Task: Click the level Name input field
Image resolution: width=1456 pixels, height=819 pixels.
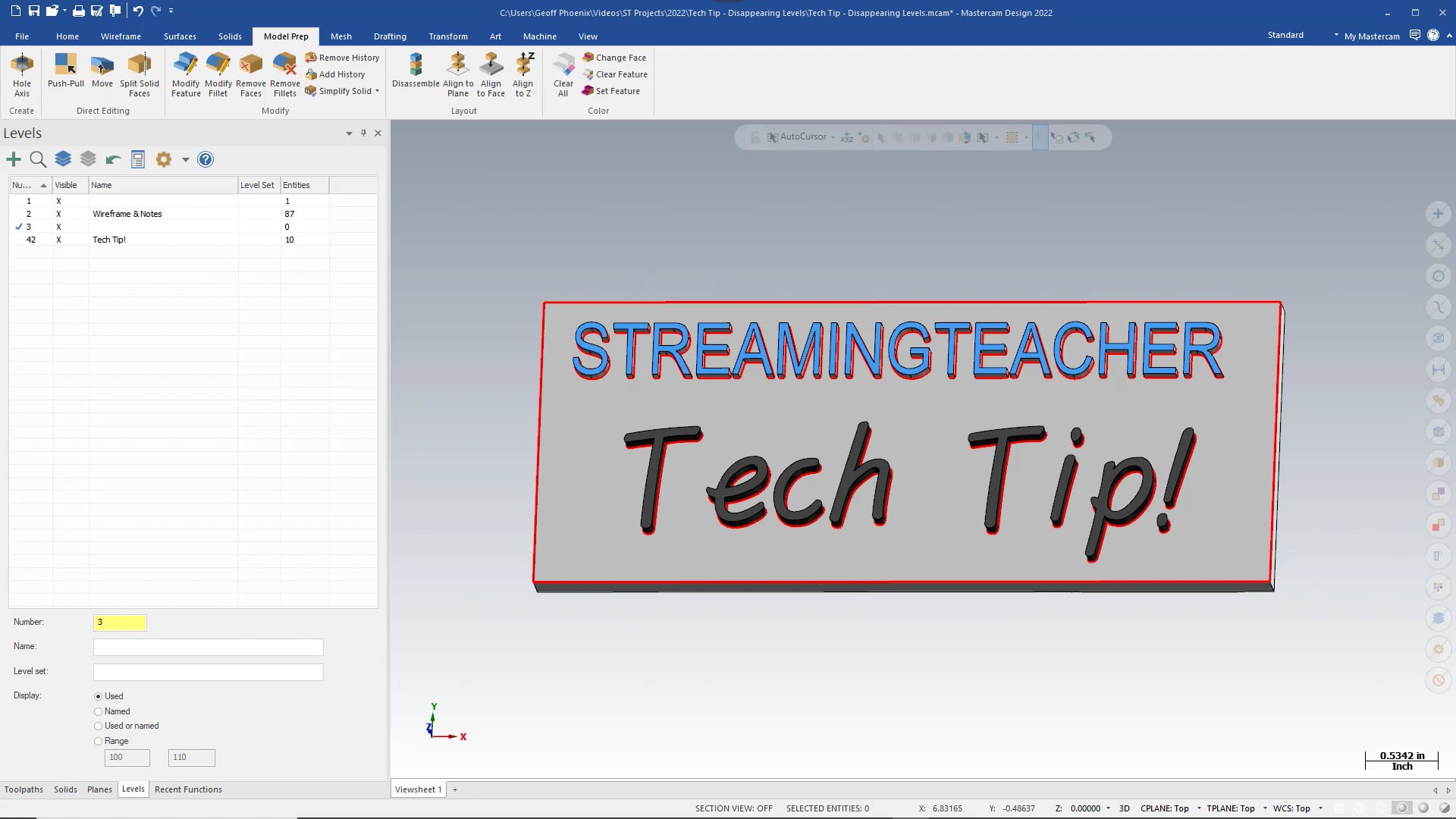Action: (x=209, y=647)
